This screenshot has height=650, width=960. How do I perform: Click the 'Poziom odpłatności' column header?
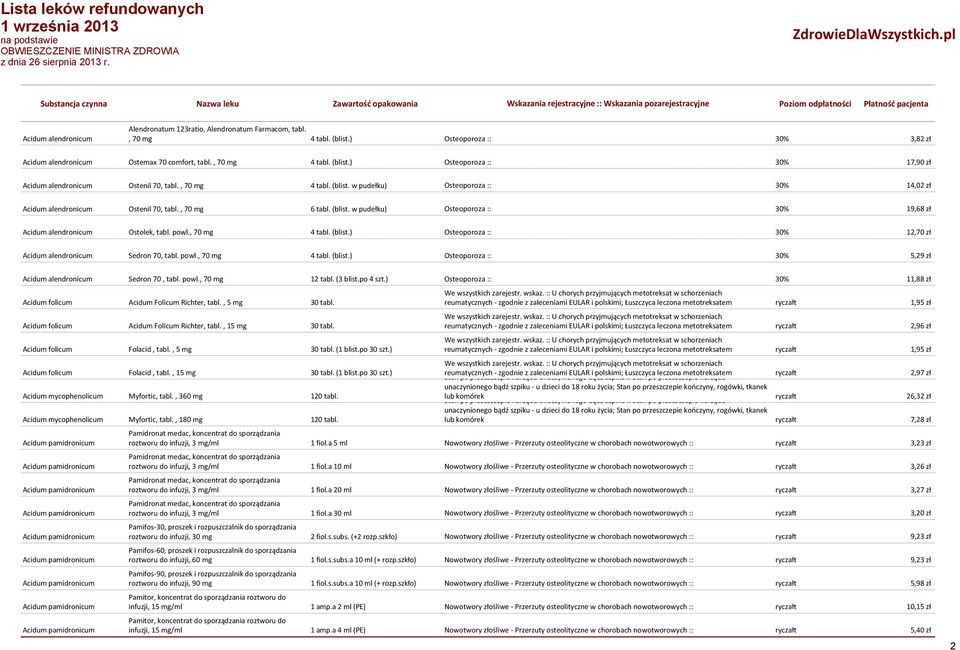(815, 103)
